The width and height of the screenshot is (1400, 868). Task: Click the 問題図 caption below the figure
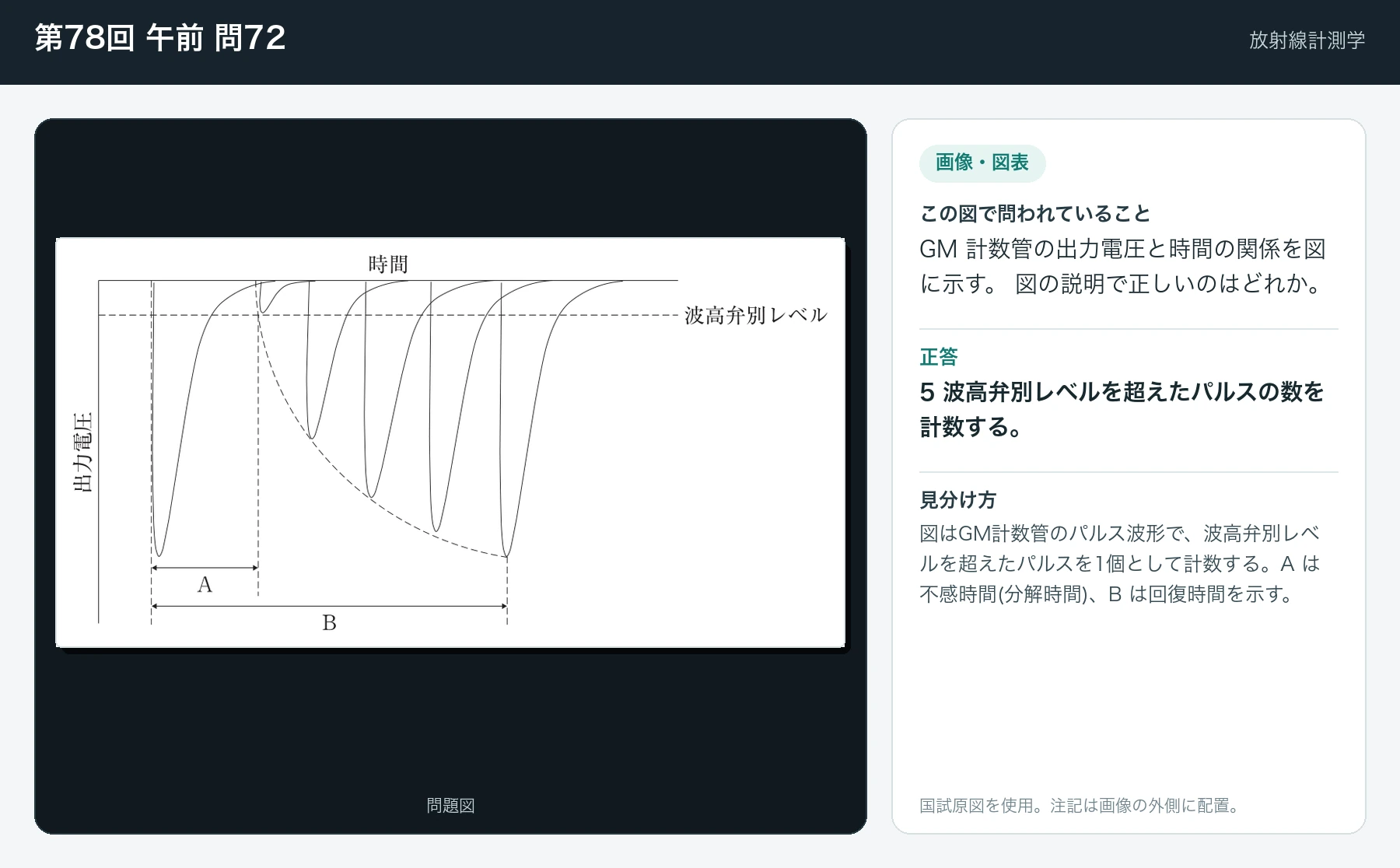tap(450, 806)
